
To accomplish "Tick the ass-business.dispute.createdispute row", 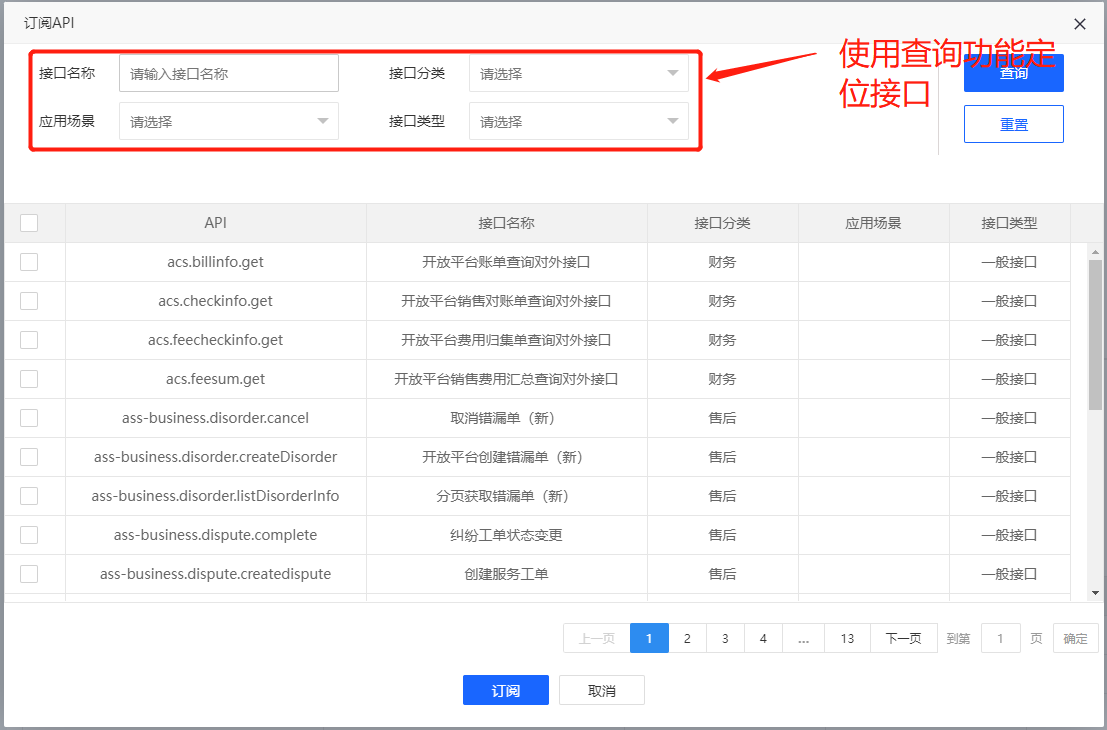I will (29, 573).
